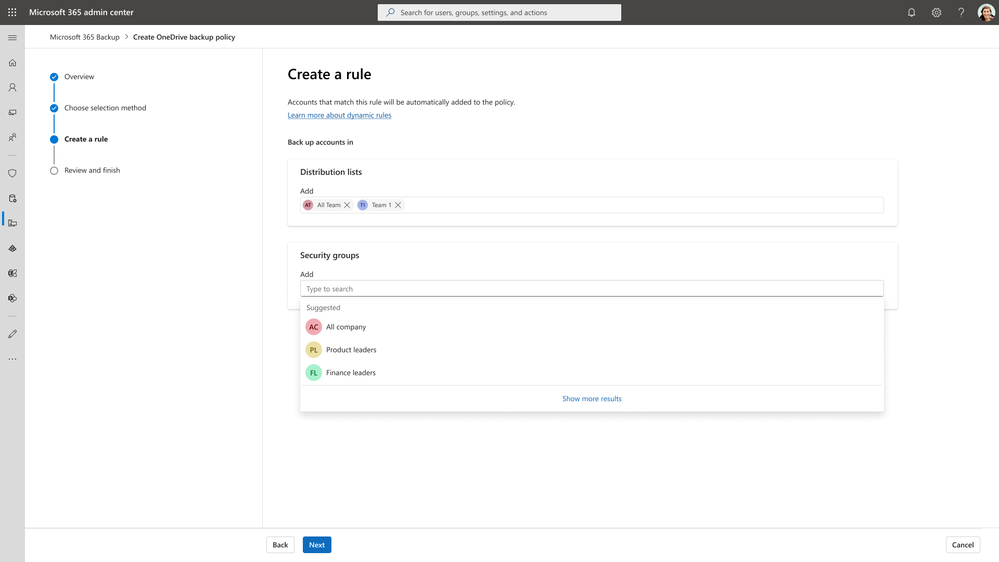Collapse the navigation hamburger menu
Image resolution: width=999 pixels, height=562 pixels.
click(x=12, y=38)
